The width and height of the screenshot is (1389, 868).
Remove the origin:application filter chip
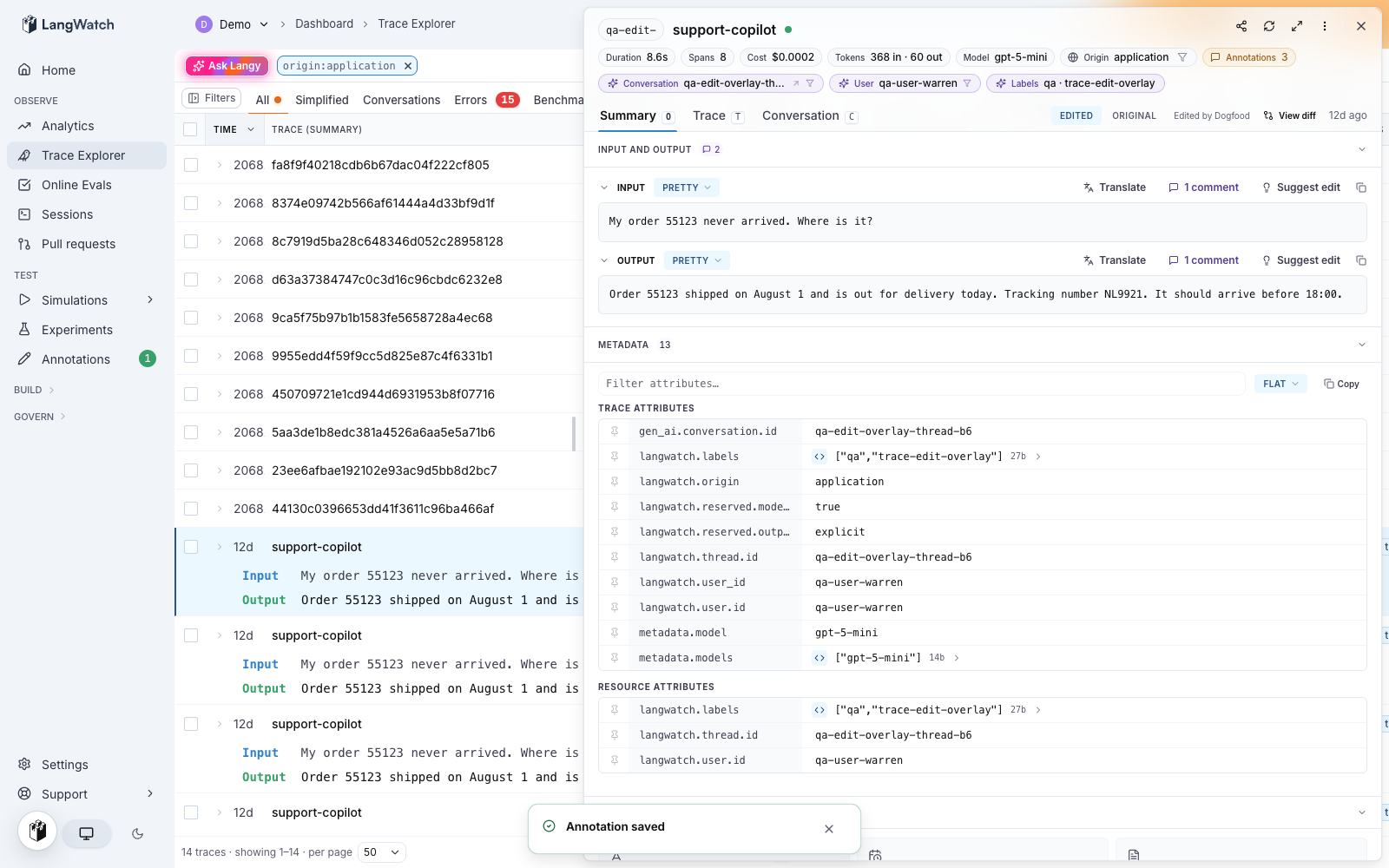tap(409, 66)
